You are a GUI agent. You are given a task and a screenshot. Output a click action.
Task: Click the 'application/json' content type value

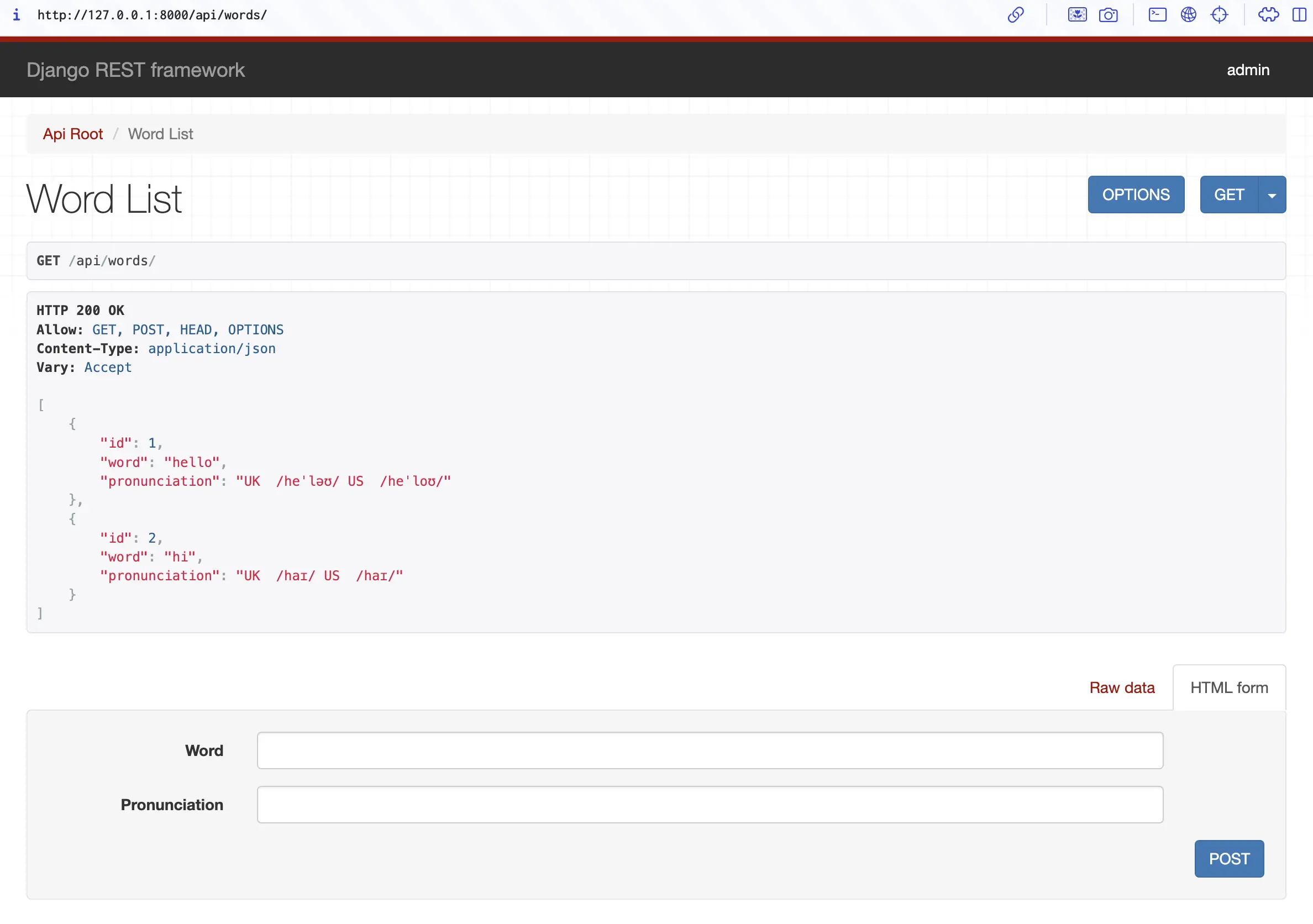pos(212,349)
